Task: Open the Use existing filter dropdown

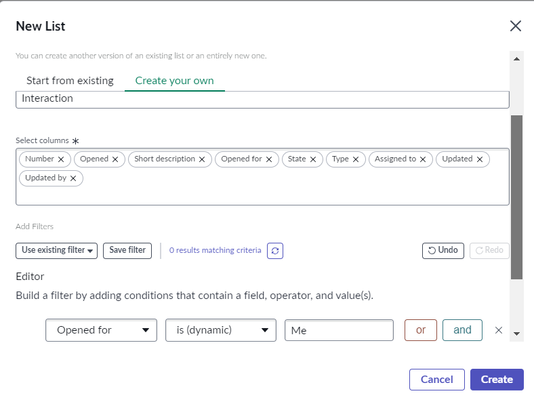Action: 57,250
